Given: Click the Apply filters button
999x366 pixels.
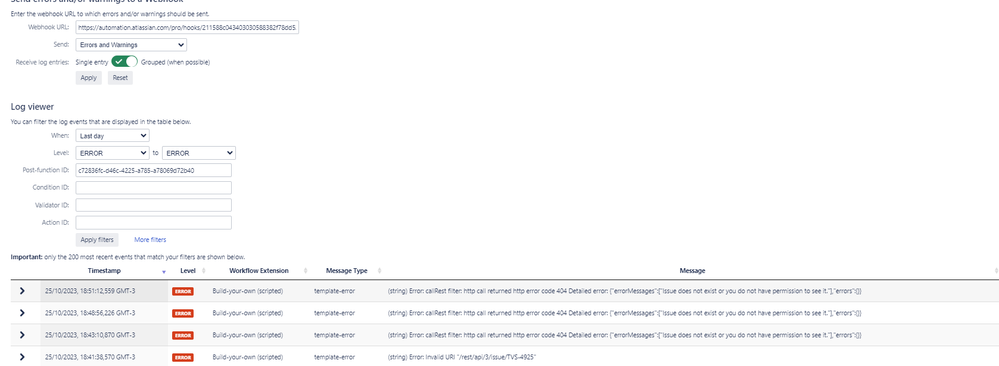Looking at the screenshot, I should click(97, 240).
